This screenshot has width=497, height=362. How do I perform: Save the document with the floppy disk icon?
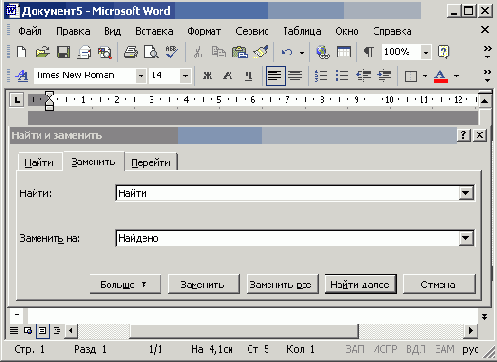click(x=63, y=52)
